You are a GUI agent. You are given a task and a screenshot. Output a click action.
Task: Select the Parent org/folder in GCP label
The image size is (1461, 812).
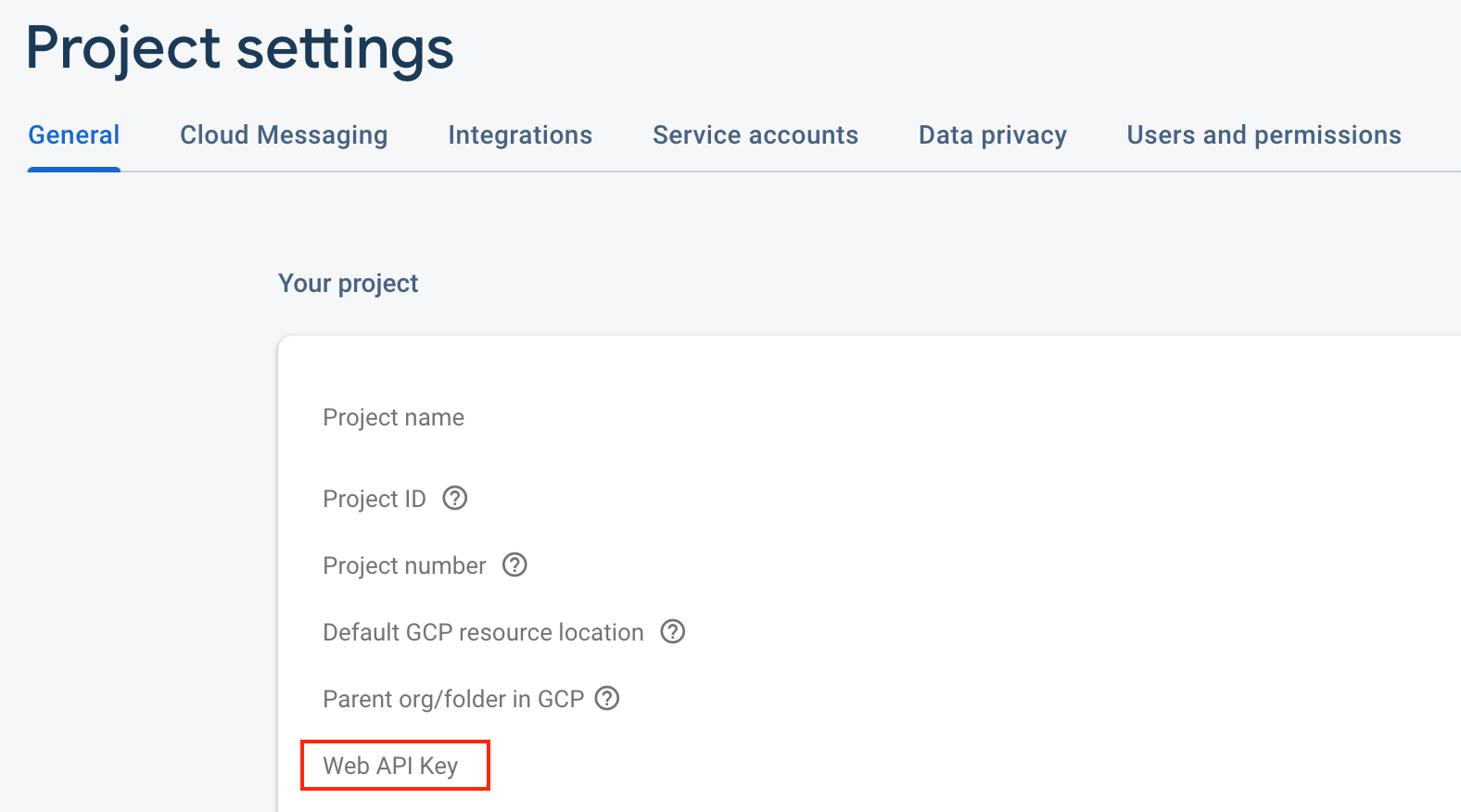pyautogui.click(x=453, y=700)
